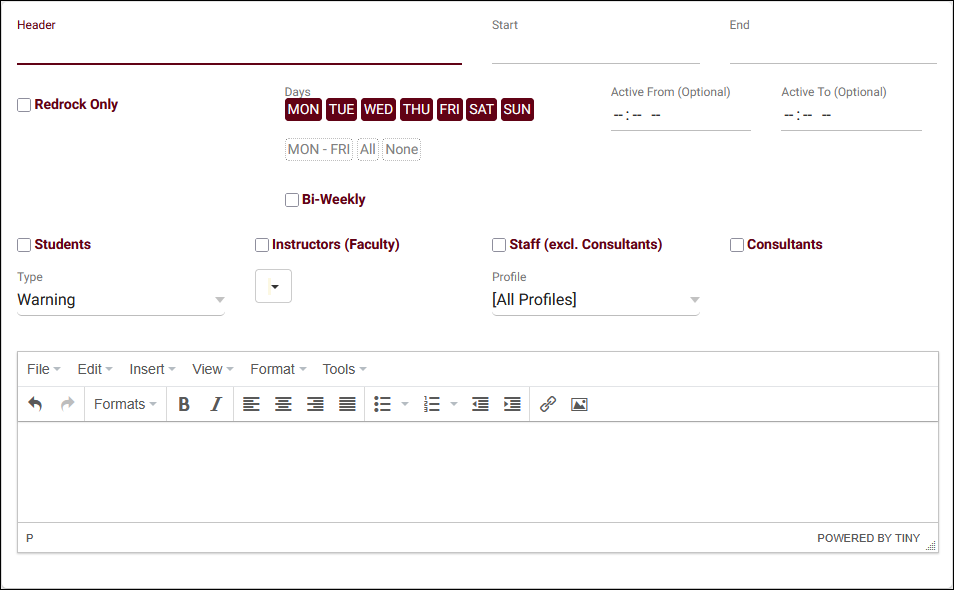Tick the Students checkbox

pos(24,245)
